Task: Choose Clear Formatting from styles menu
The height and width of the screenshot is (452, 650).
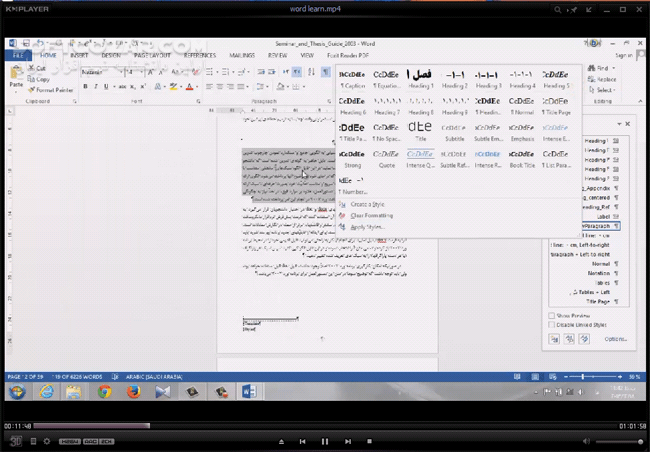Action: [371, 215]
